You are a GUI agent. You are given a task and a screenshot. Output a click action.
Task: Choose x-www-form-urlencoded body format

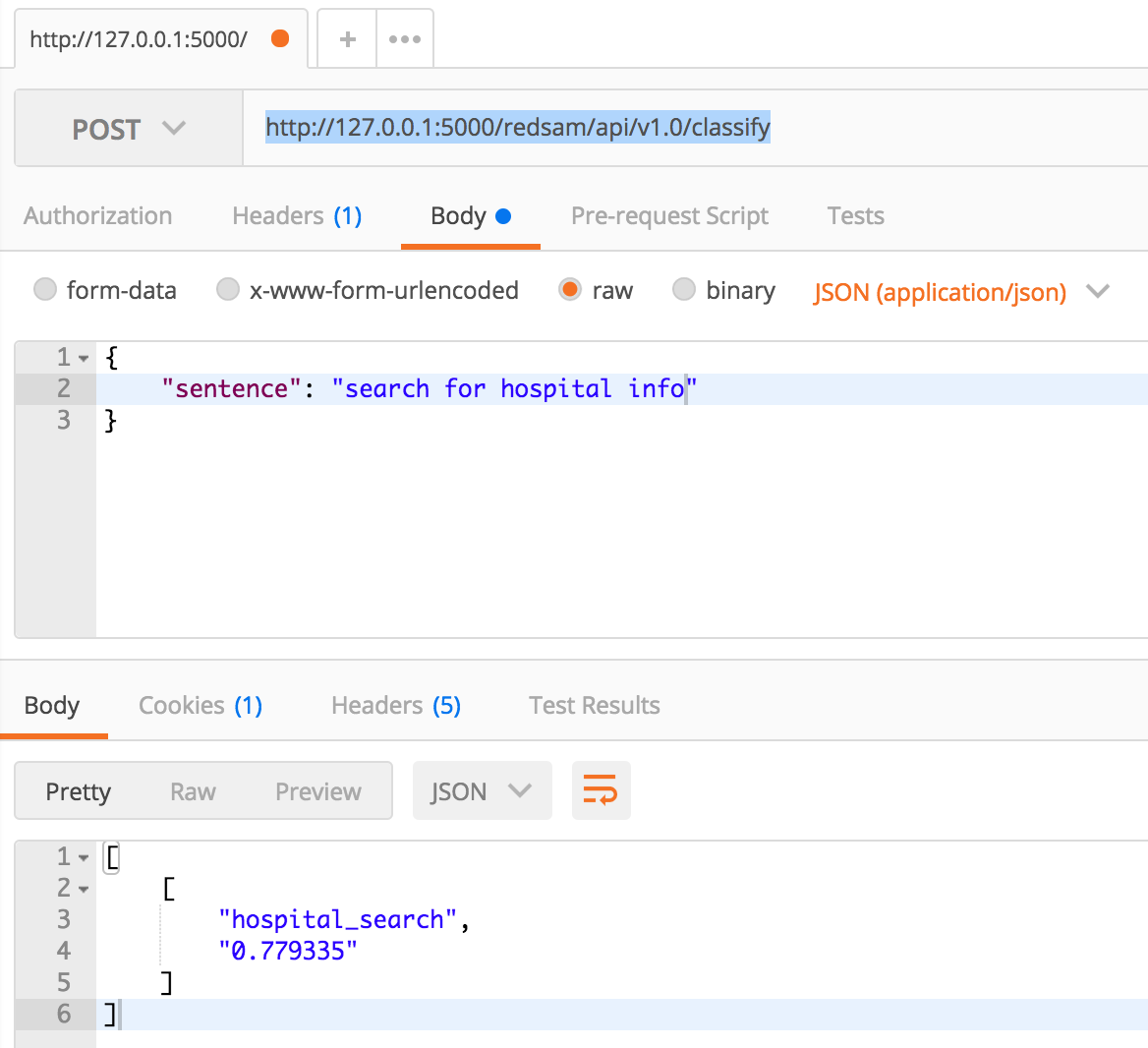click(228, 290)
